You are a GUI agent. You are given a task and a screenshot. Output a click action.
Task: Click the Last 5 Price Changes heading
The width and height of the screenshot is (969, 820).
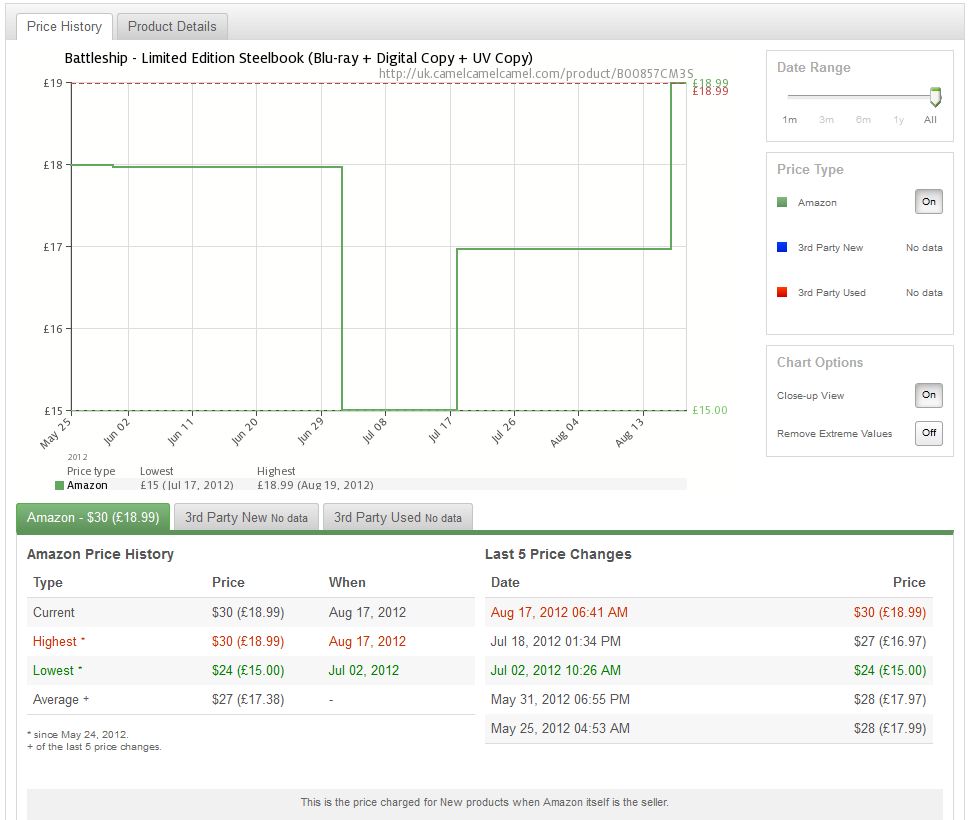tap(558, 554)
